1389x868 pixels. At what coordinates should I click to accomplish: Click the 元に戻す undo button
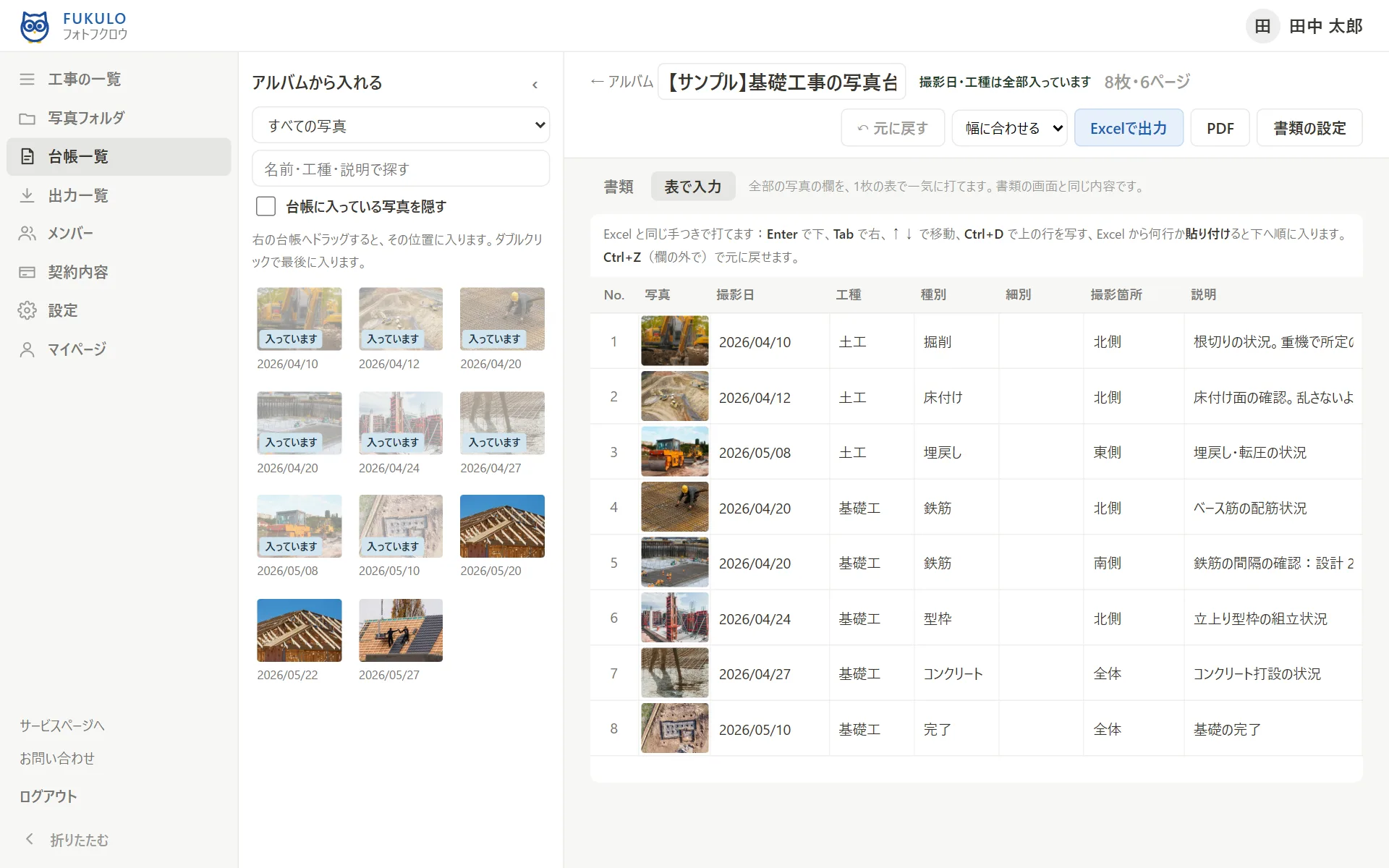(893, 128)
